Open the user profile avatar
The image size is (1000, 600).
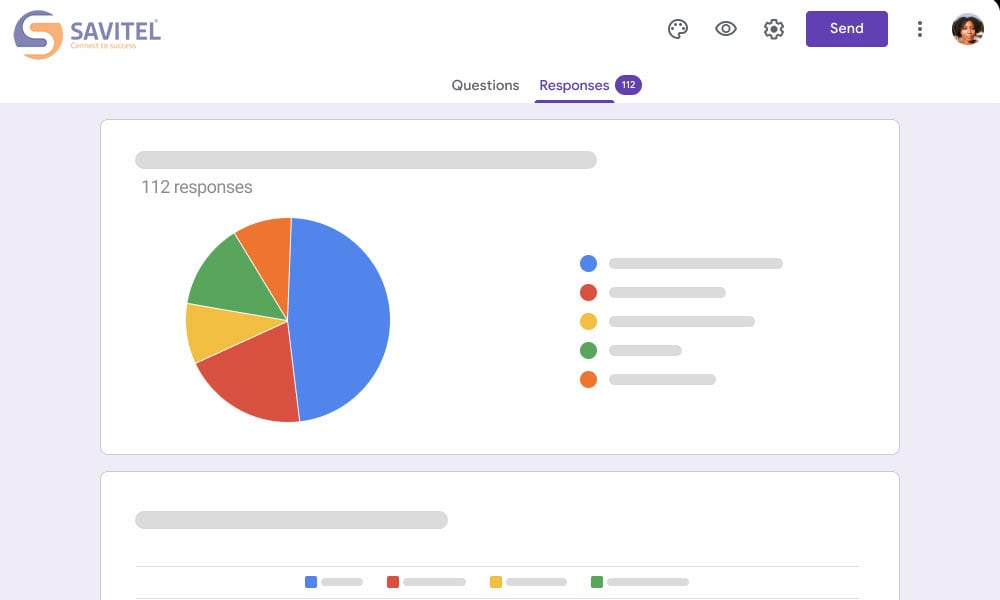967,29
